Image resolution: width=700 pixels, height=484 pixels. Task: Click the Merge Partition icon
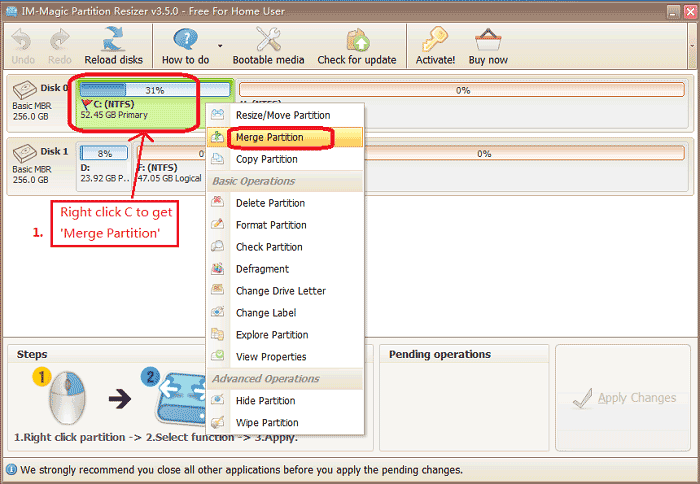pos(217,137)
